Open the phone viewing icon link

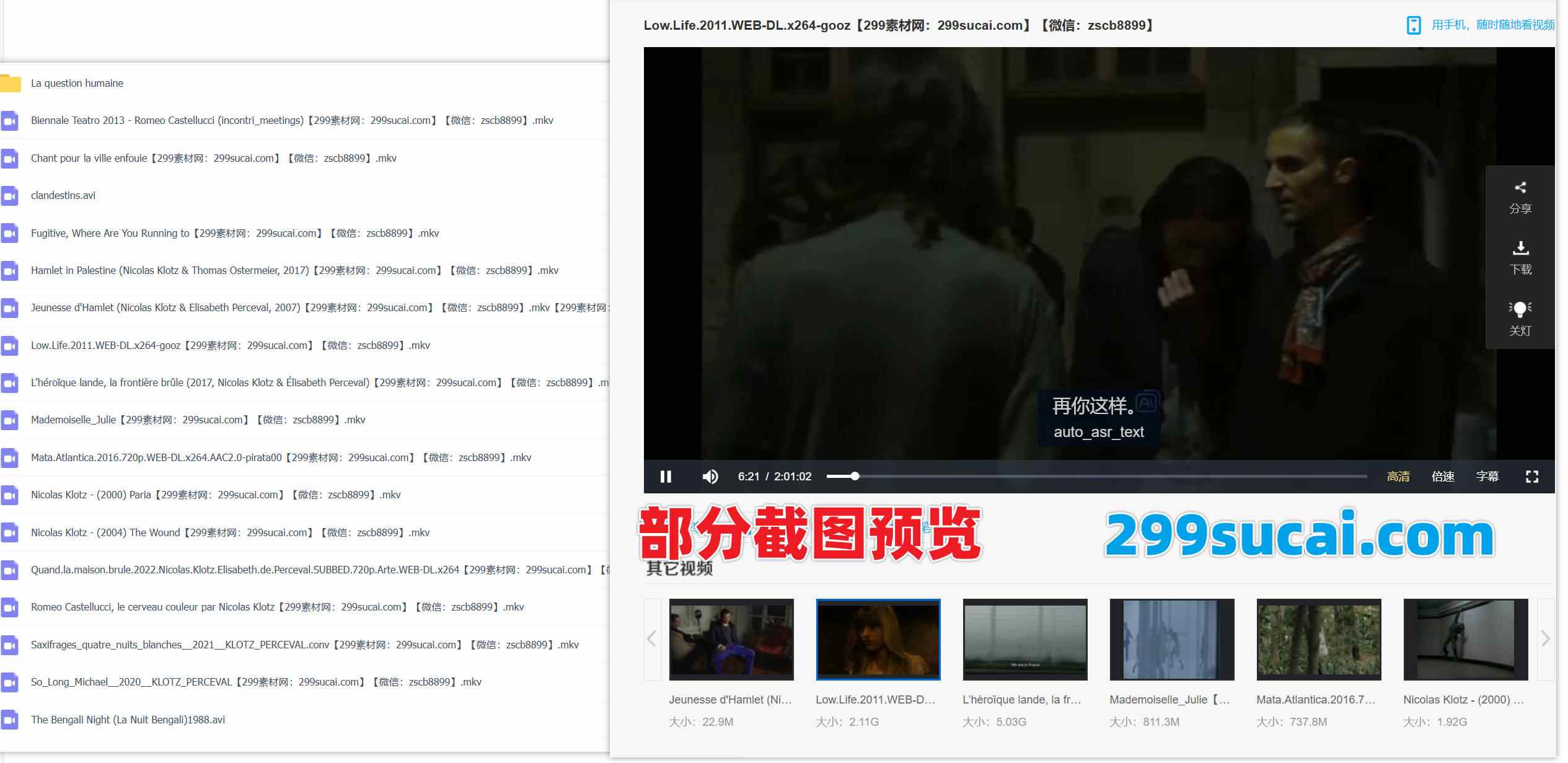point(1414,25)
